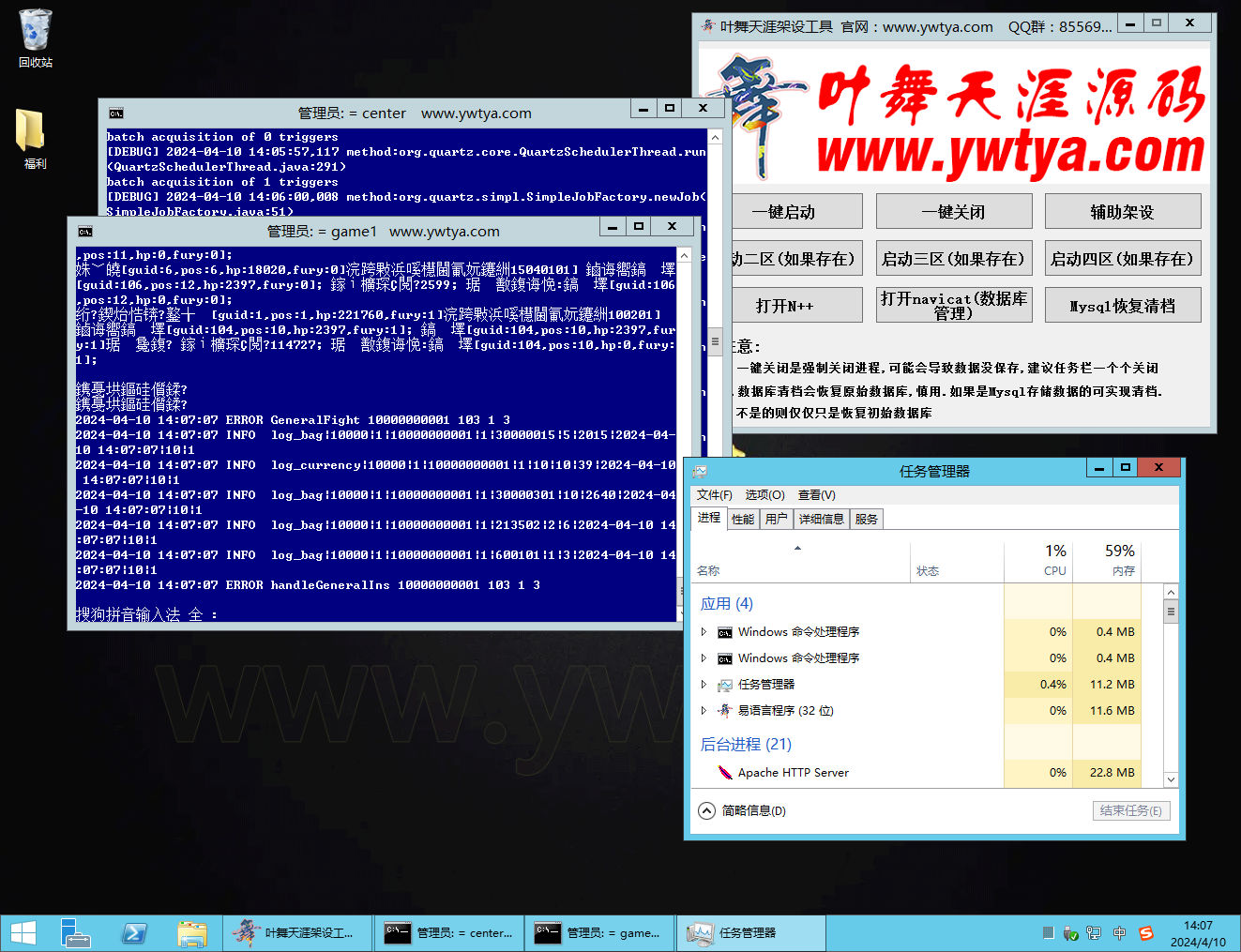Image resolution: width=1241 pixels, height=952 pixels.
Task: Open the Windows Start button
Action: coord(23,933)
